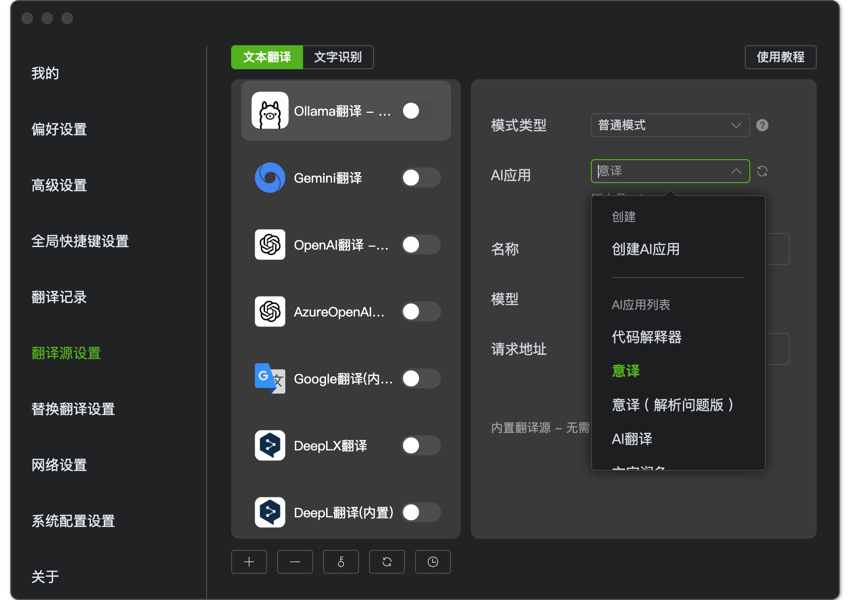Enable the DeepL翻译(内置) switch

click(x=421, y=513)
